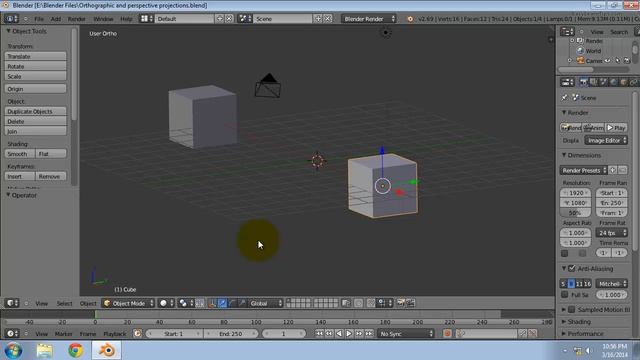The width and height of the screenshot is (640, 360).
Task: Open the Global orientation dropdown
Action: [266, 303]
